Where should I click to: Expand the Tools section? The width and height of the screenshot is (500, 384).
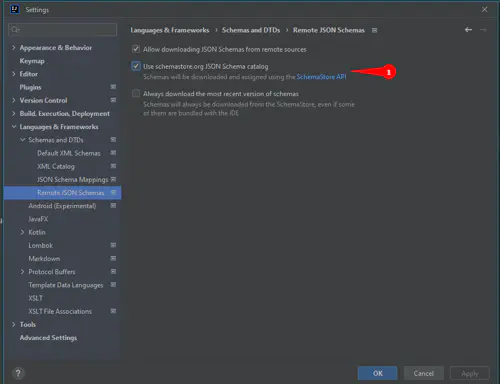[x=14, y=325]
